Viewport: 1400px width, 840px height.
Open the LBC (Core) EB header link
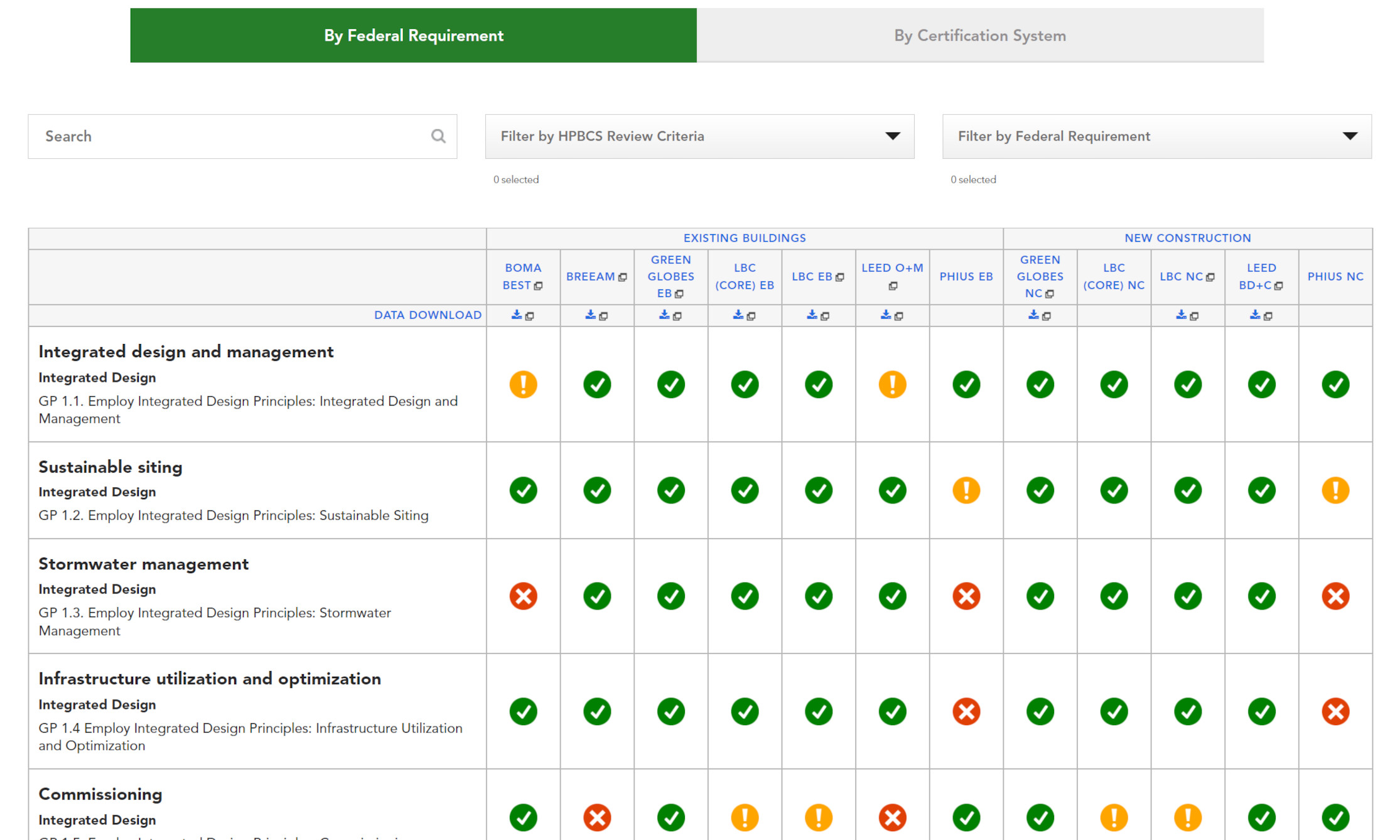point(745,276)
